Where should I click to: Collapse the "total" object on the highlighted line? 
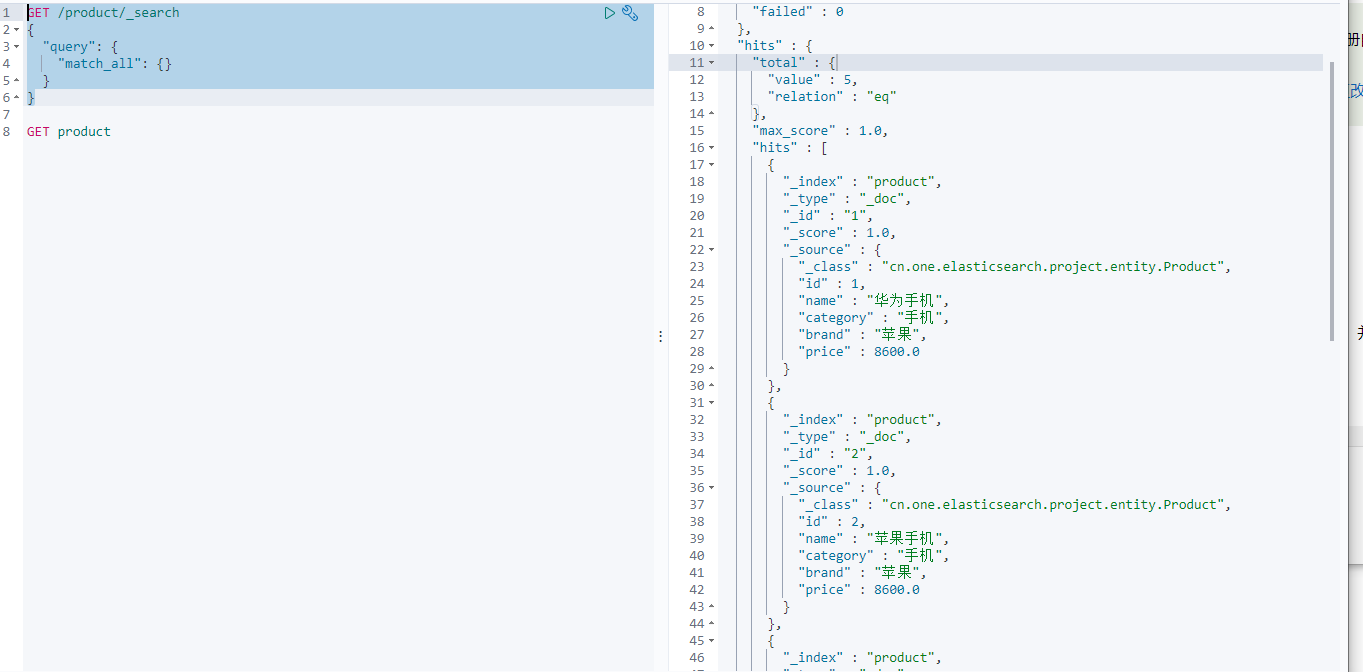[710, 62]
